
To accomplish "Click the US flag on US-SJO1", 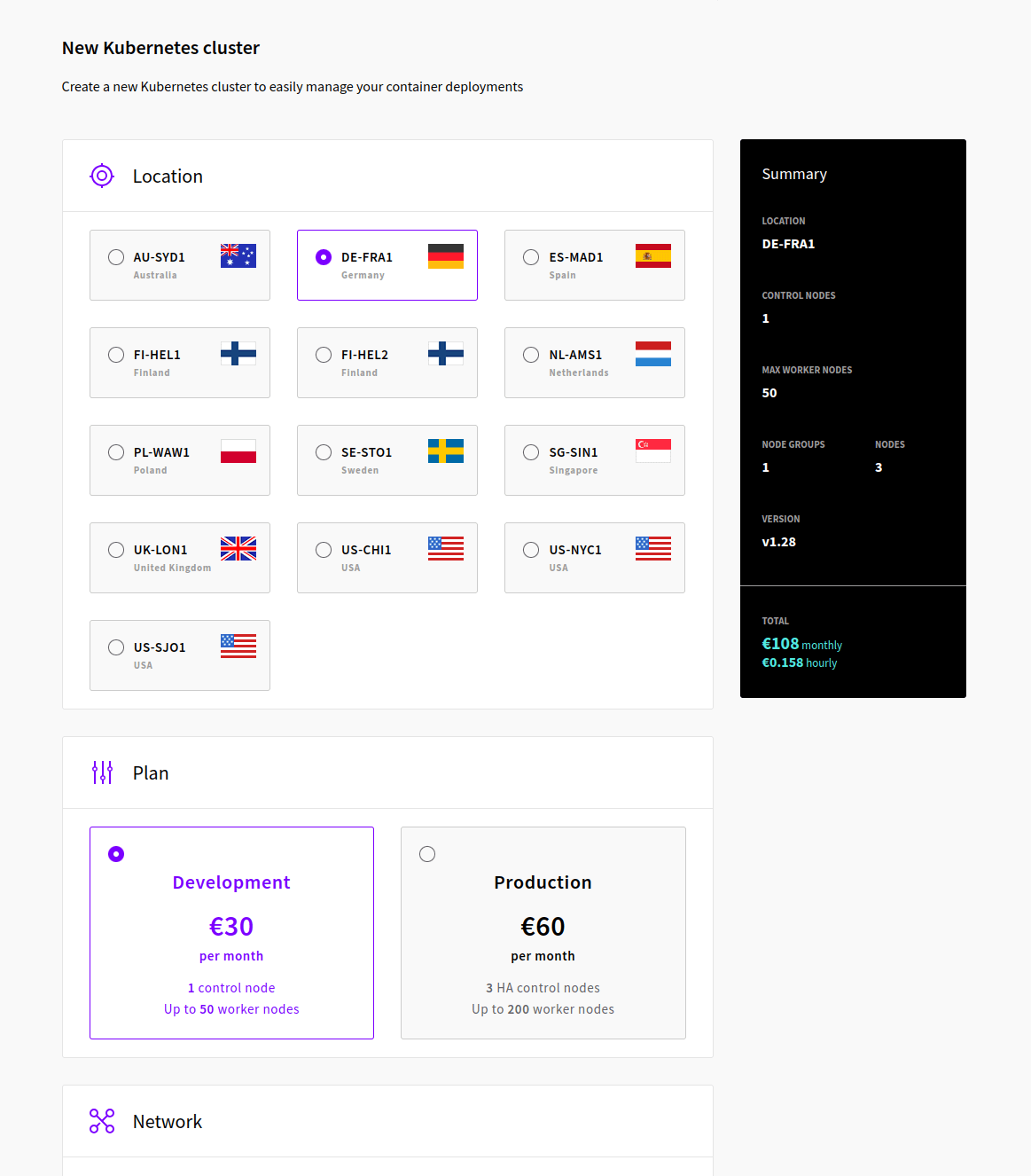I will pos(238,646).
